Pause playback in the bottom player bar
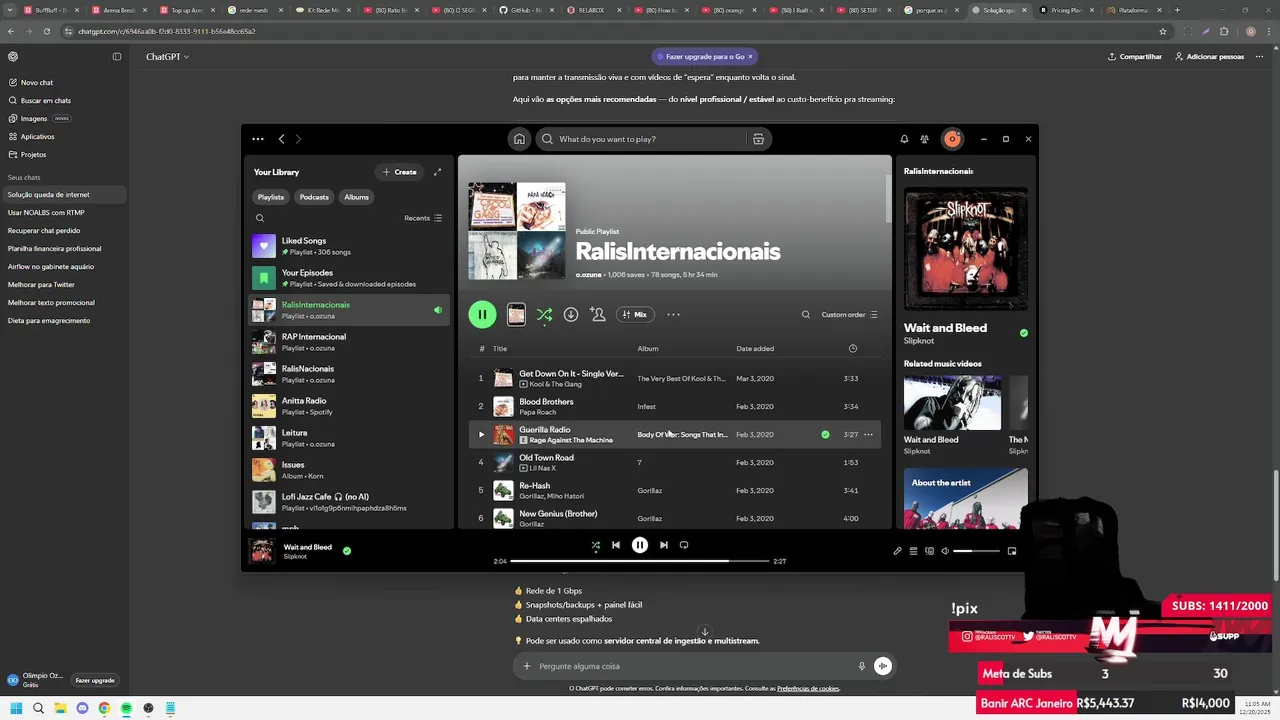Viewport: 1280px width, 720px height. click(x=640, y=545)
